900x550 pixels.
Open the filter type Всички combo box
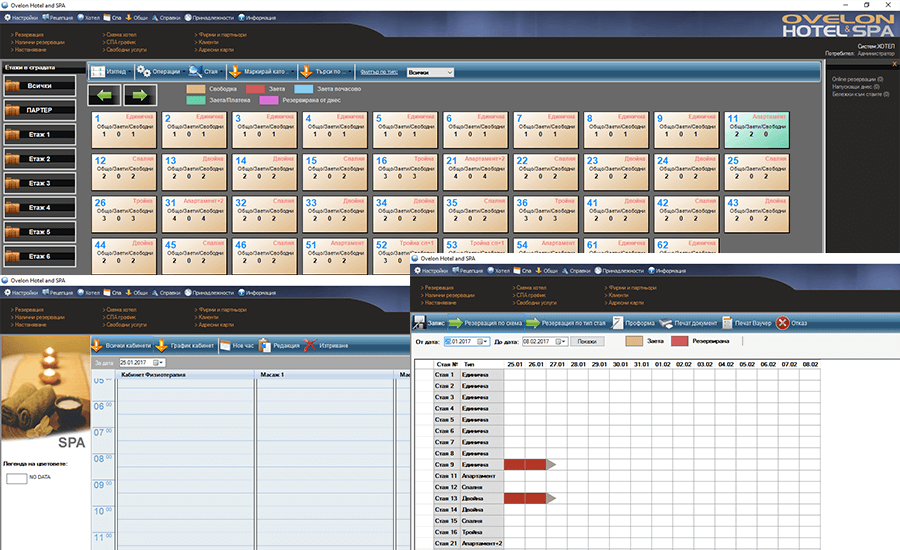point(430,72)
